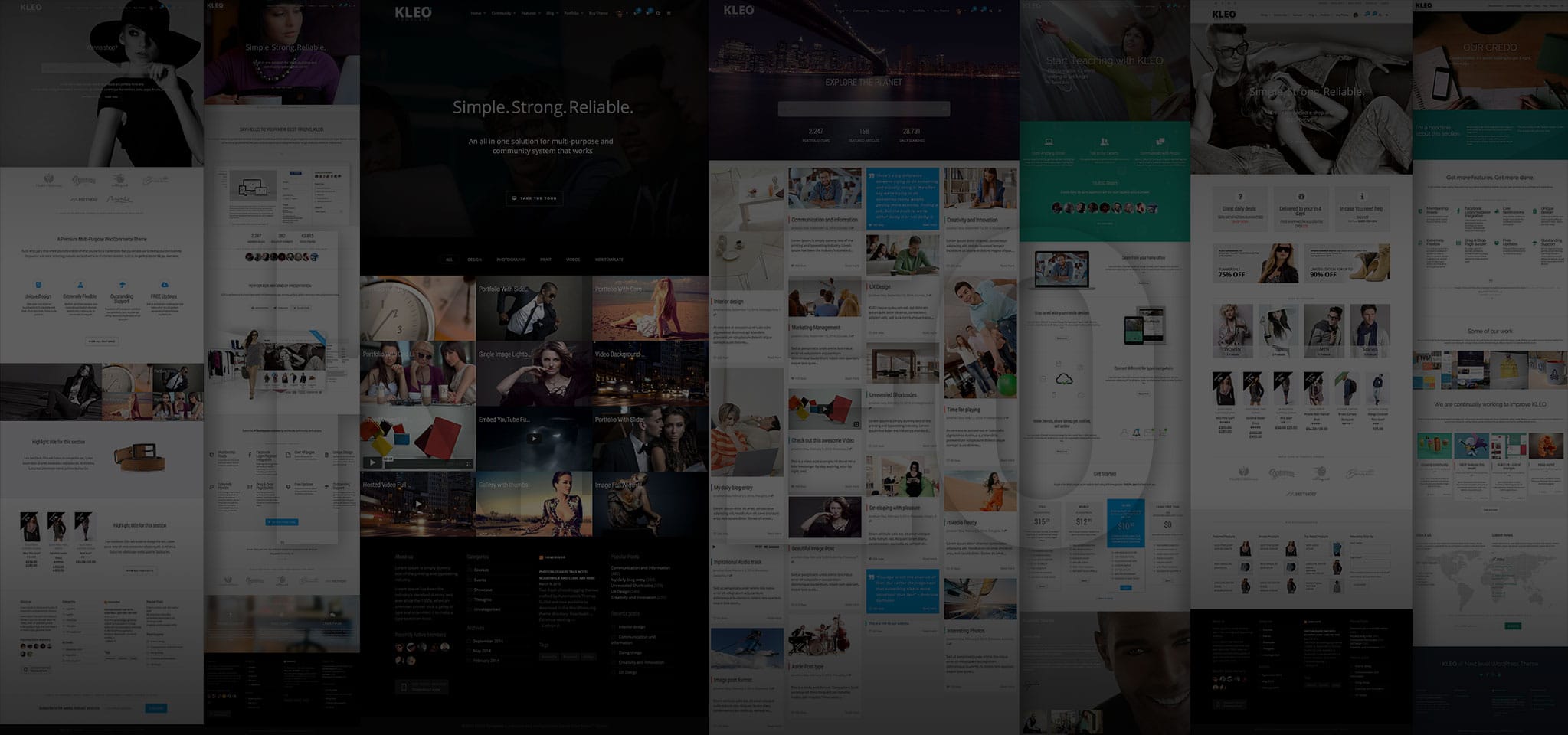
Task: Play the Embed YouTube video thumbnail
Action: pyautogui.click(x=533, y=439)
